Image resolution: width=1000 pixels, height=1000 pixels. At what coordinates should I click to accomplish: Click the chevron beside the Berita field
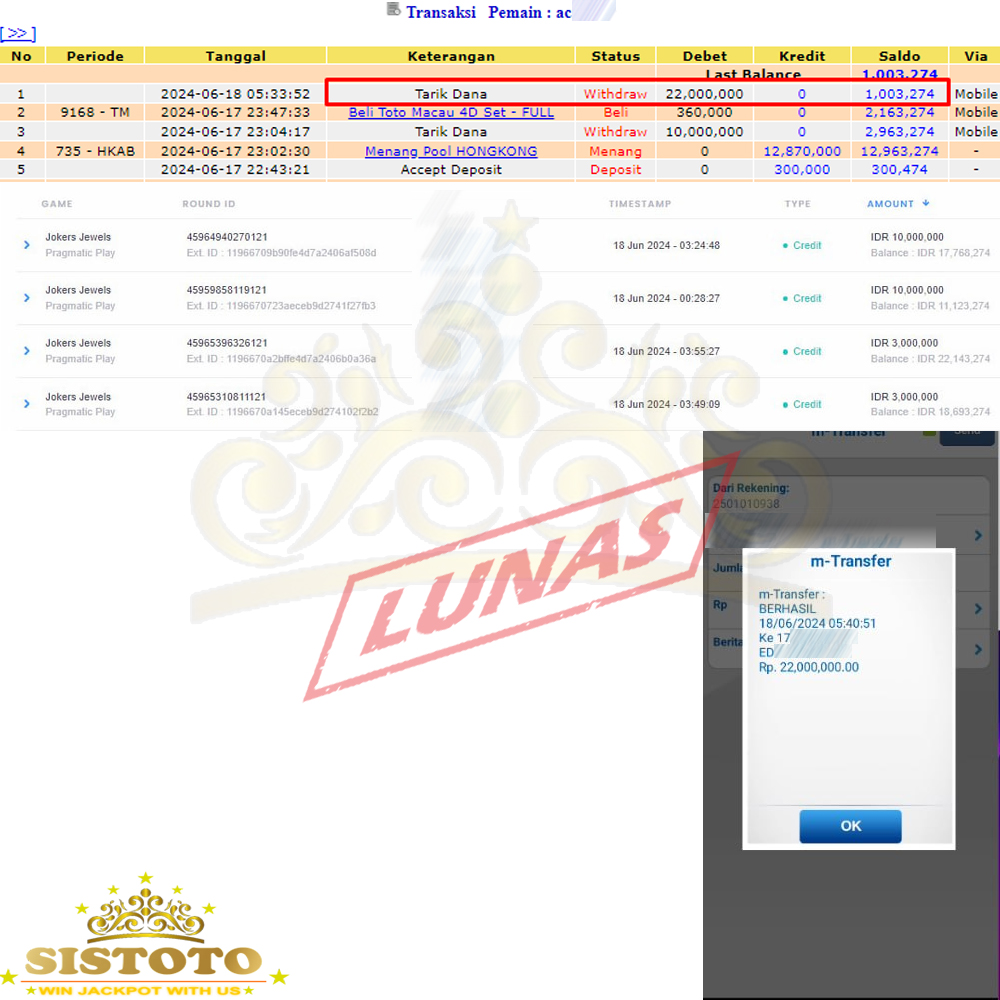(x=978, y=650)
